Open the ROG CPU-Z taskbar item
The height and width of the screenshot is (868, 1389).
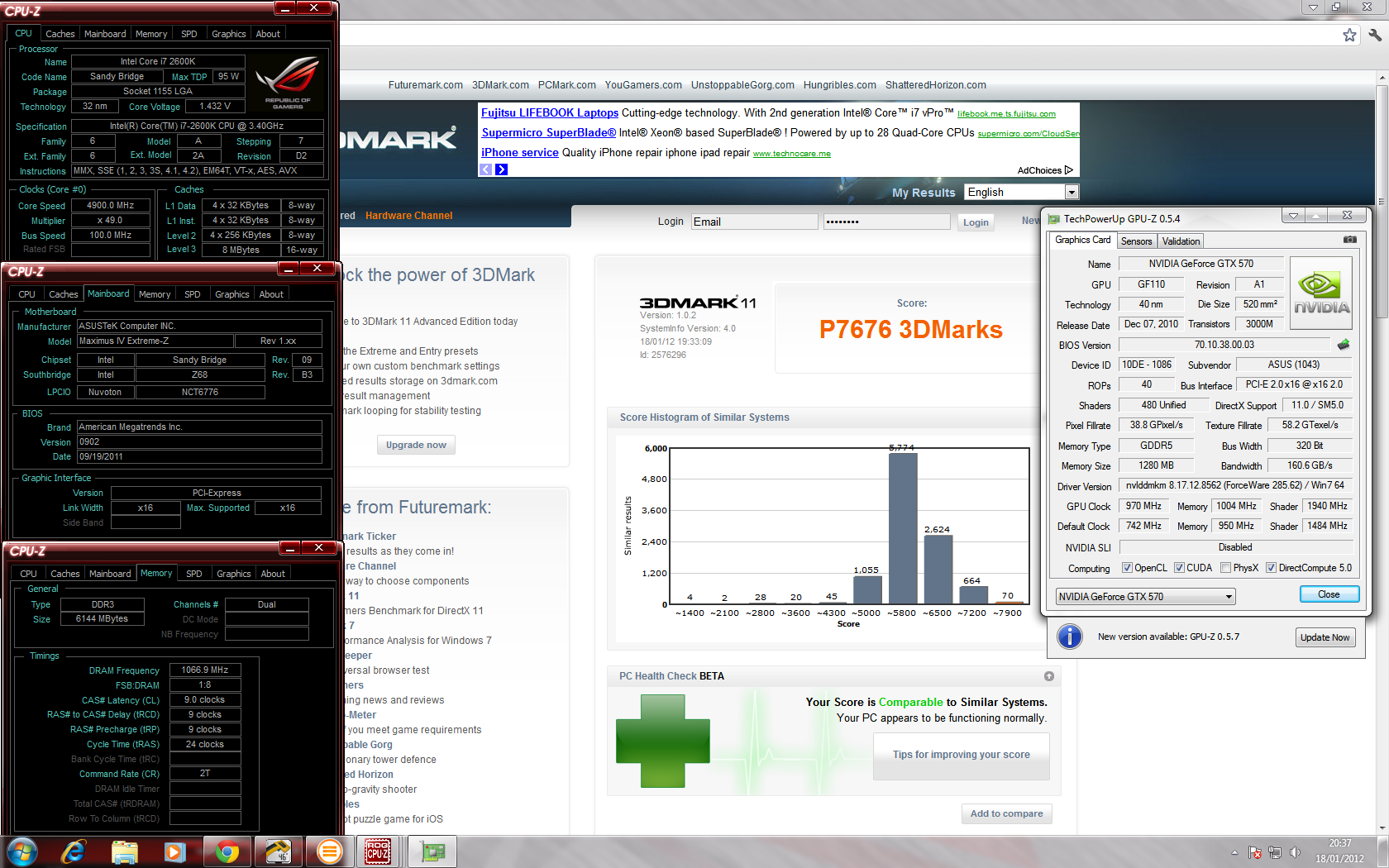(378, 851)
